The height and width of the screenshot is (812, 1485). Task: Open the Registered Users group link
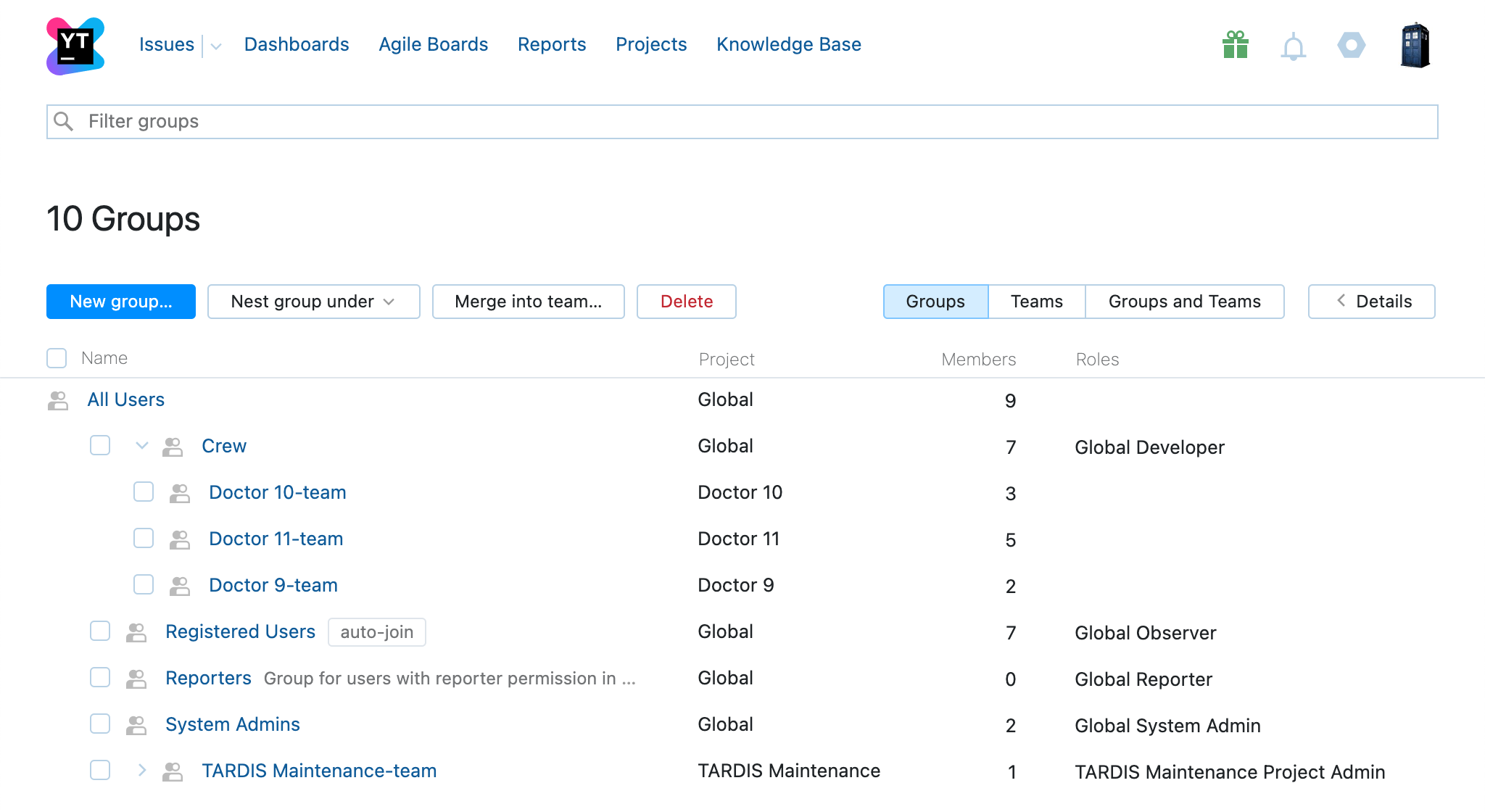point(240,631)
